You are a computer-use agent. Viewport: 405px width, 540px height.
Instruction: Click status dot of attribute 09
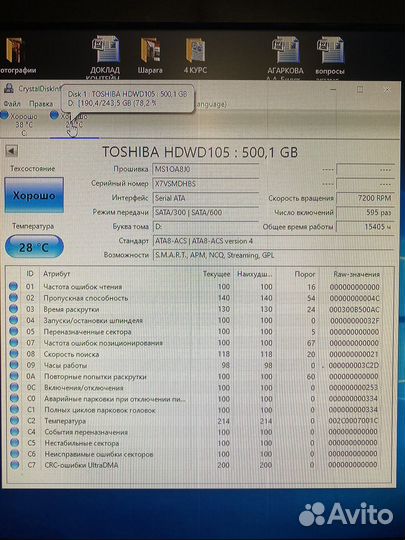tap(14, 365)
